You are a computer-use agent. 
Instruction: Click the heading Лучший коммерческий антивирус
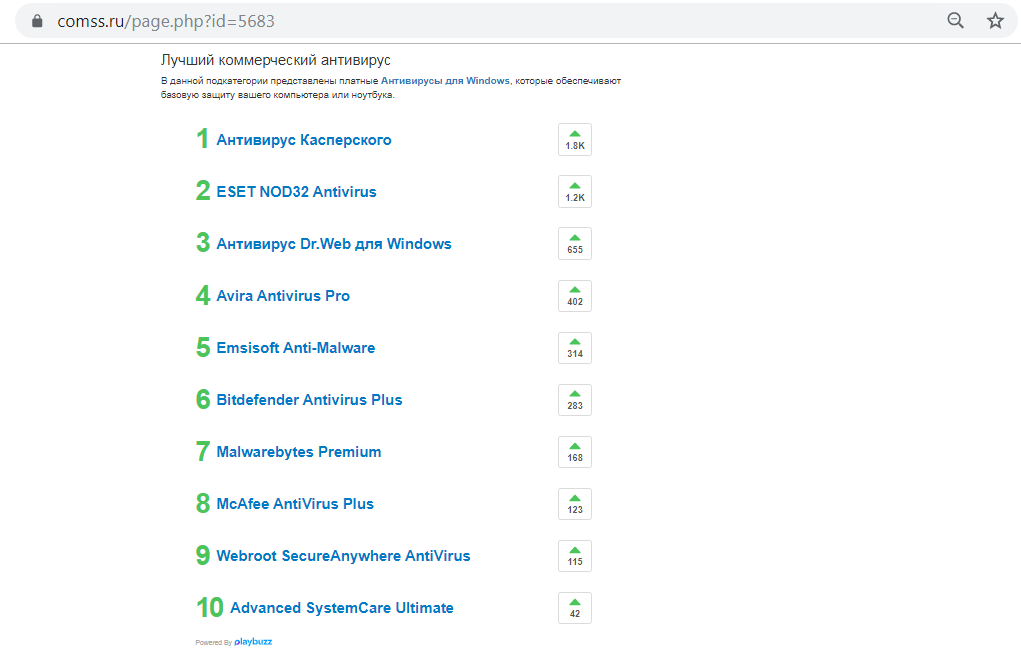275,61
